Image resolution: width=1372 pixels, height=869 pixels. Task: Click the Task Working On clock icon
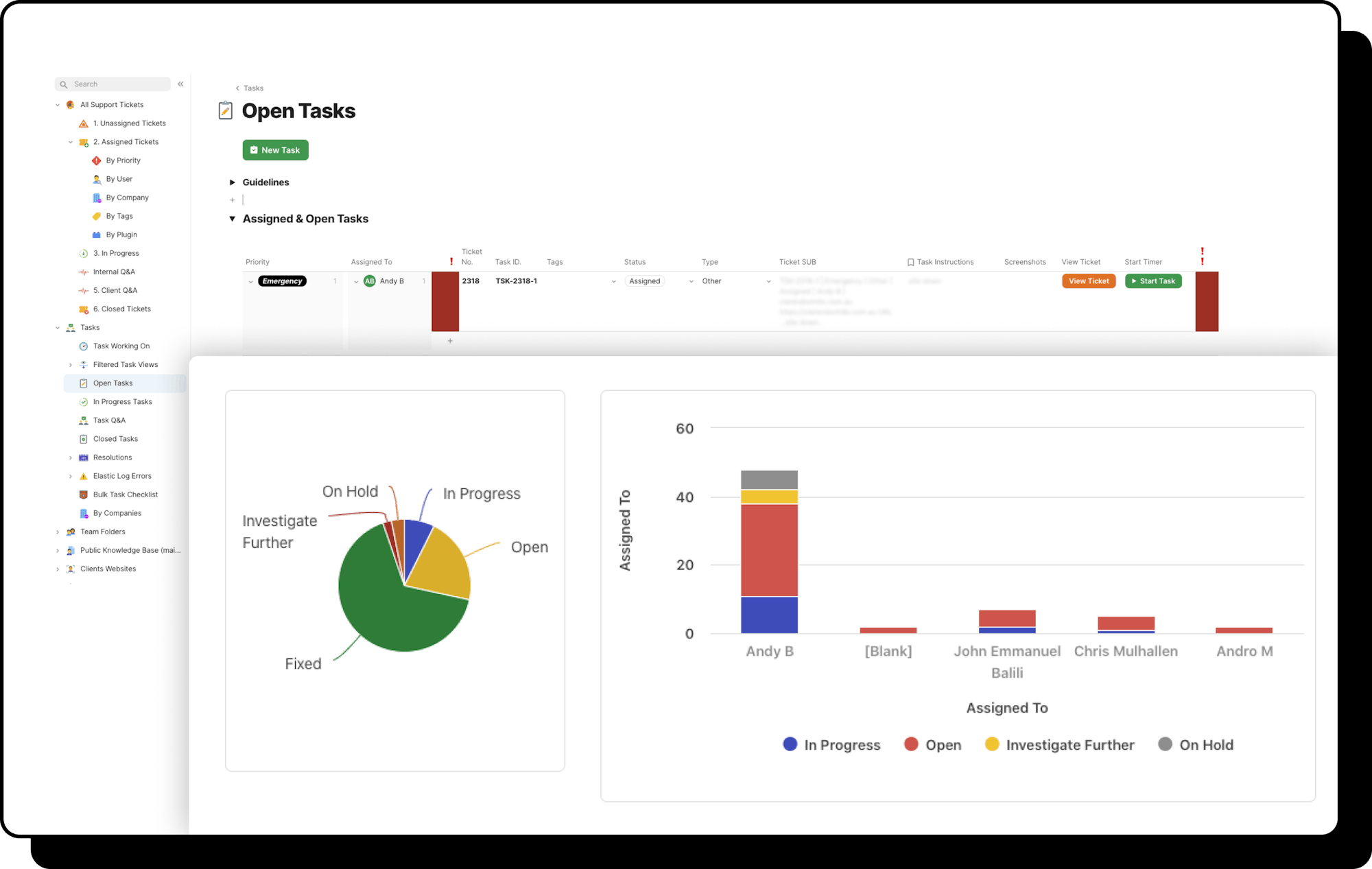pyautogui.click(x=83, y=346)
